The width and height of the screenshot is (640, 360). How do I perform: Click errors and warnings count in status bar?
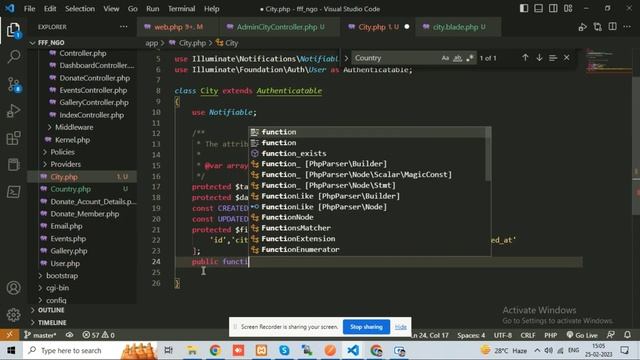point(98,335)
